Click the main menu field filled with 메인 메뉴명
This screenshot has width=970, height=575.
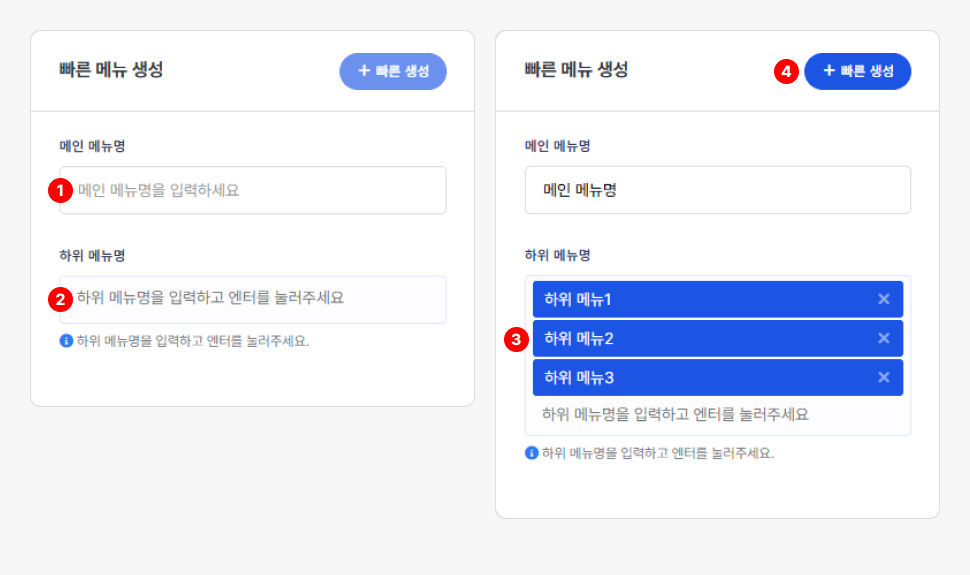pyautogui.click(x=717, y=190)
